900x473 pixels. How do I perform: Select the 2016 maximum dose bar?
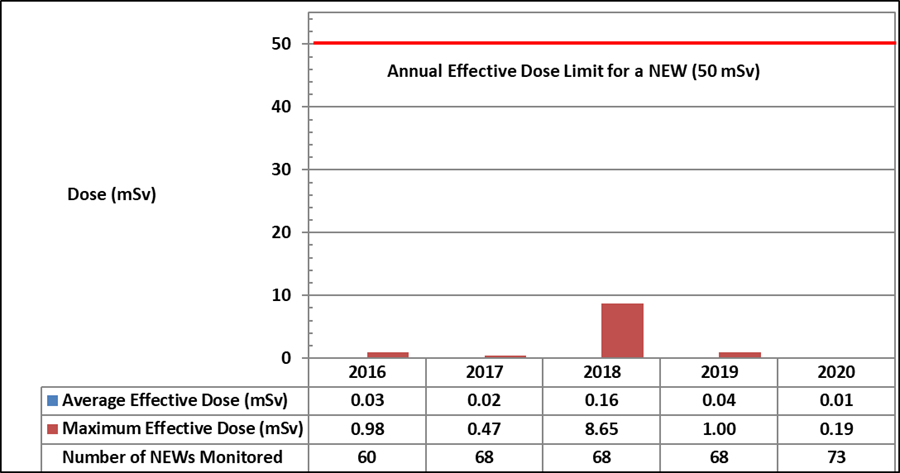387,354
